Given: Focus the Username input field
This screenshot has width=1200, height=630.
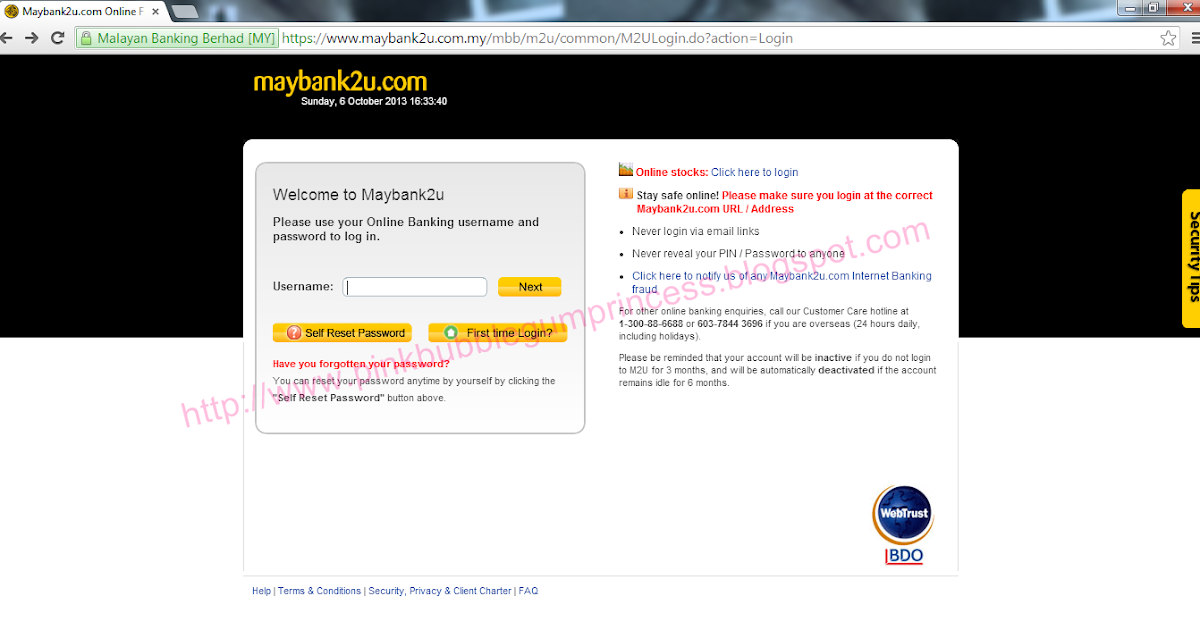Looking at the screenshot, I should point(415,287).
